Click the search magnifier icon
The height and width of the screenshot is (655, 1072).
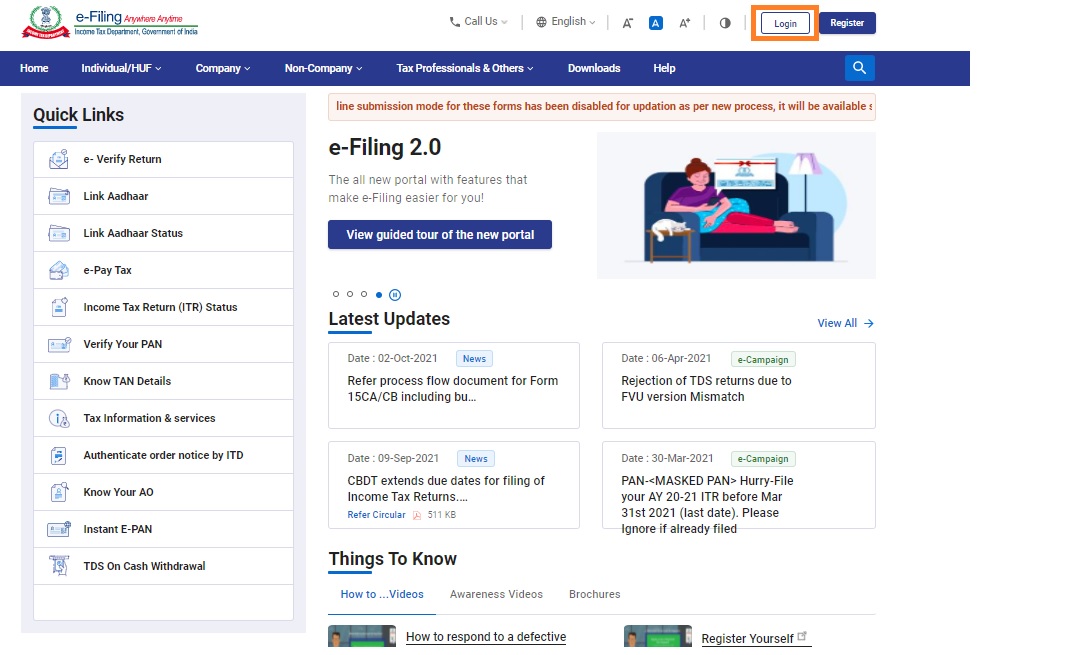tap(859, 68)
